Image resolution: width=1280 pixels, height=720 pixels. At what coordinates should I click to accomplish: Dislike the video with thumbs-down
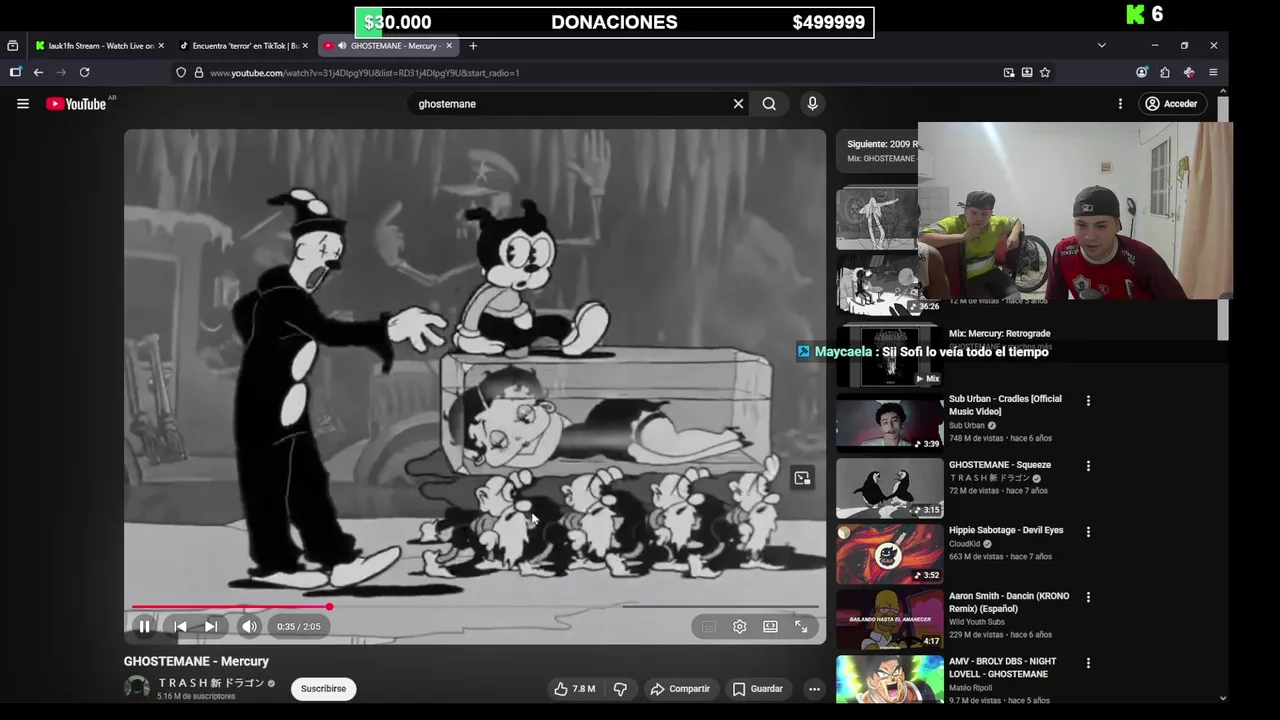(x=620, y=689)
